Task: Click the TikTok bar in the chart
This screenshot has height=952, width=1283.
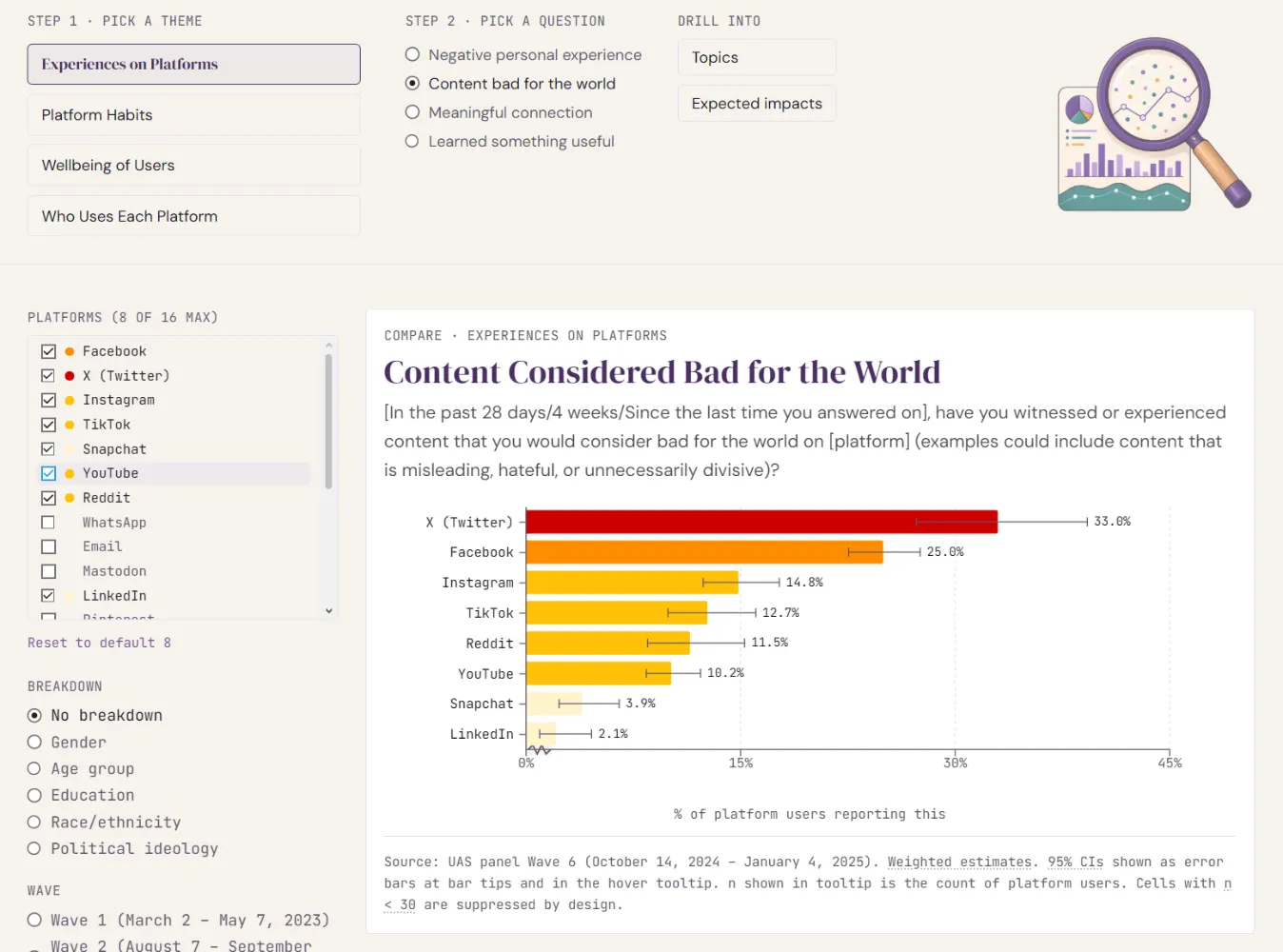Action: pyautogui.click(x=617, y=613)
